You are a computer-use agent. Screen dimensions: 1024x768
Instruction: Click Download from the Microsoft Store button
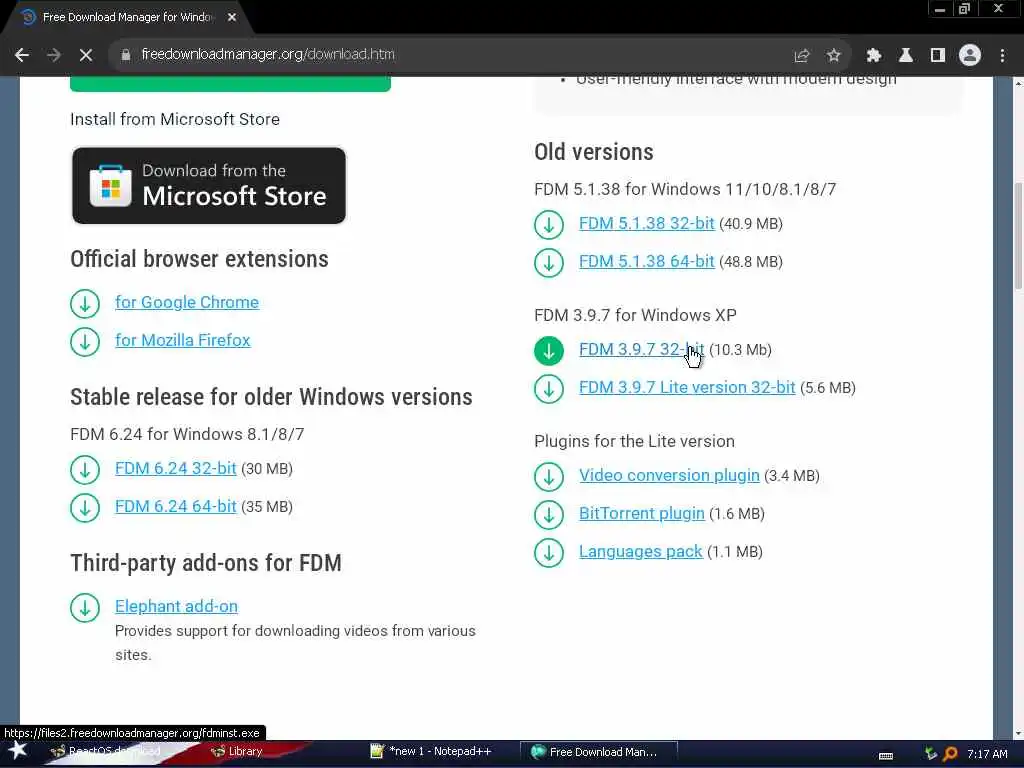tap(209, 185)
